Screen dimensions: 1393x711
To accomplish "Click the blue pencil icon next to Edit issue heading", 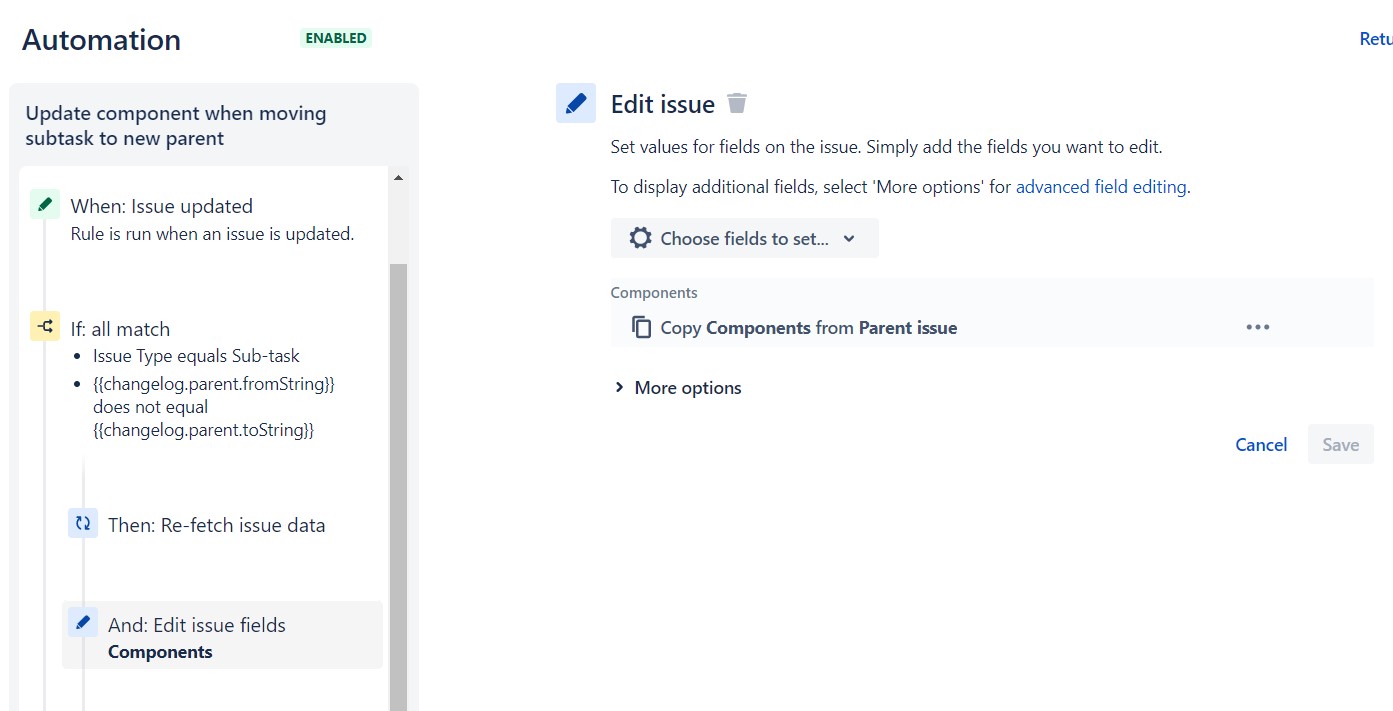I will [575, 103].
